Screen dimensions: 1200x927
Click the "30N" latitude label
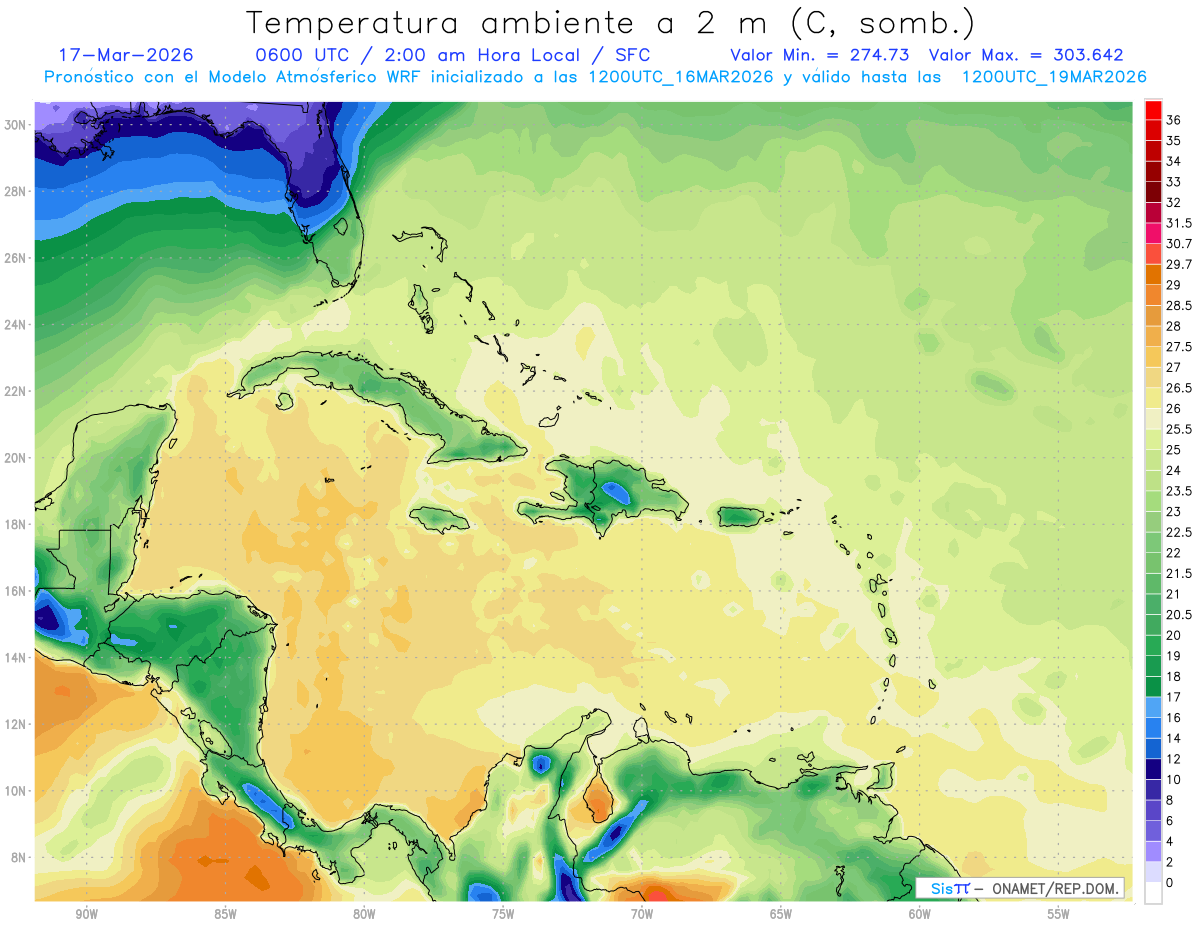click(16, 125)
